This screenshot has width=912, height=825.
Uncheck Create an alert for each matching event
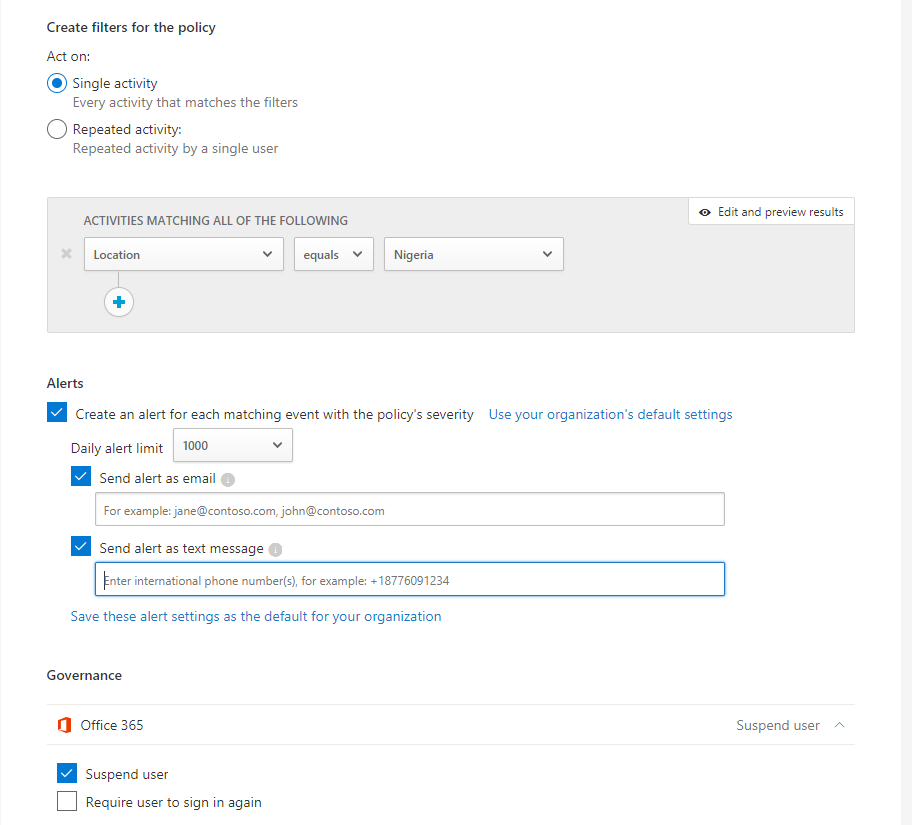(57, 412)
